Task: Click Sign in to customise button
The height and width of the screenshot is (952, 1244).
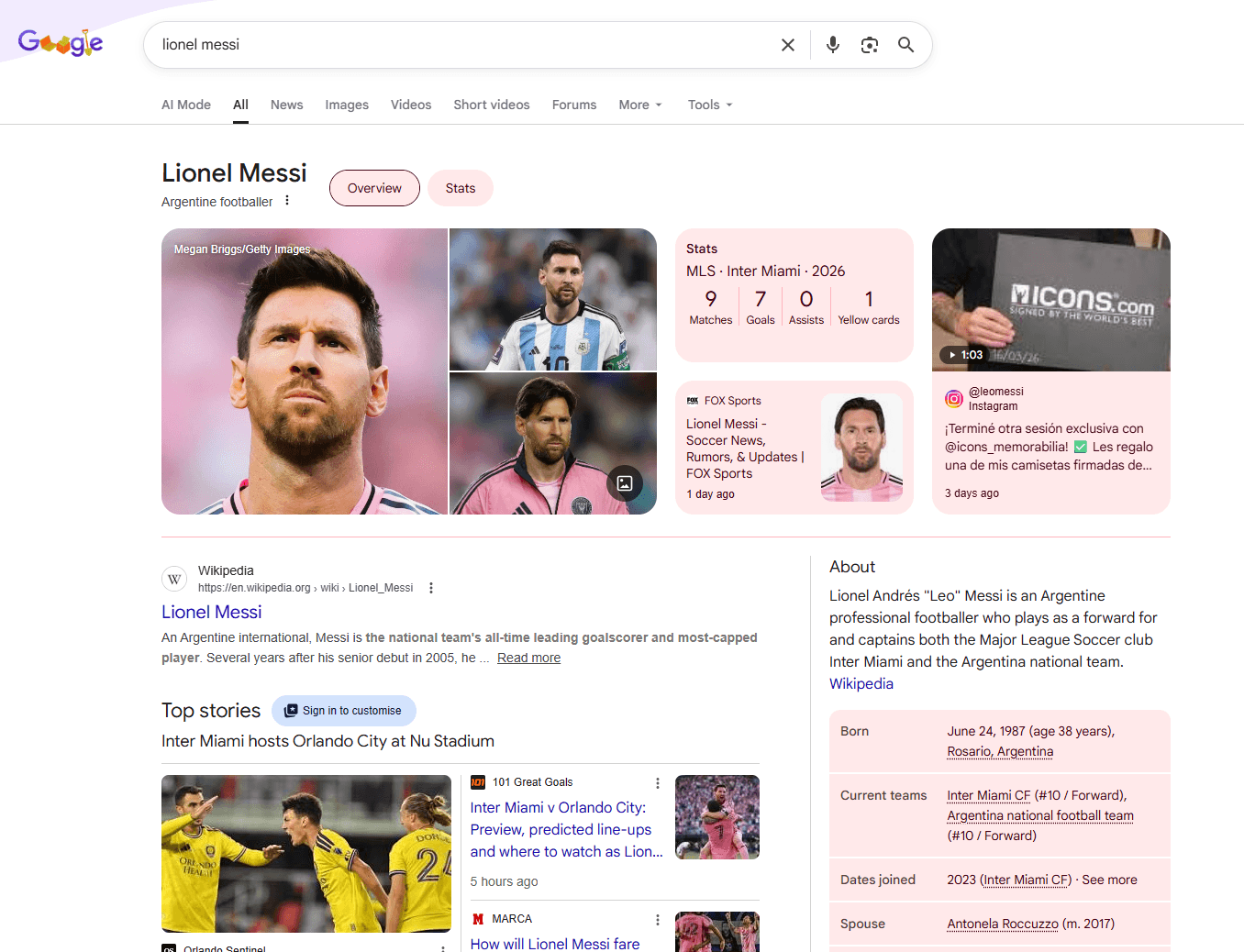Action: pos(344,711)
